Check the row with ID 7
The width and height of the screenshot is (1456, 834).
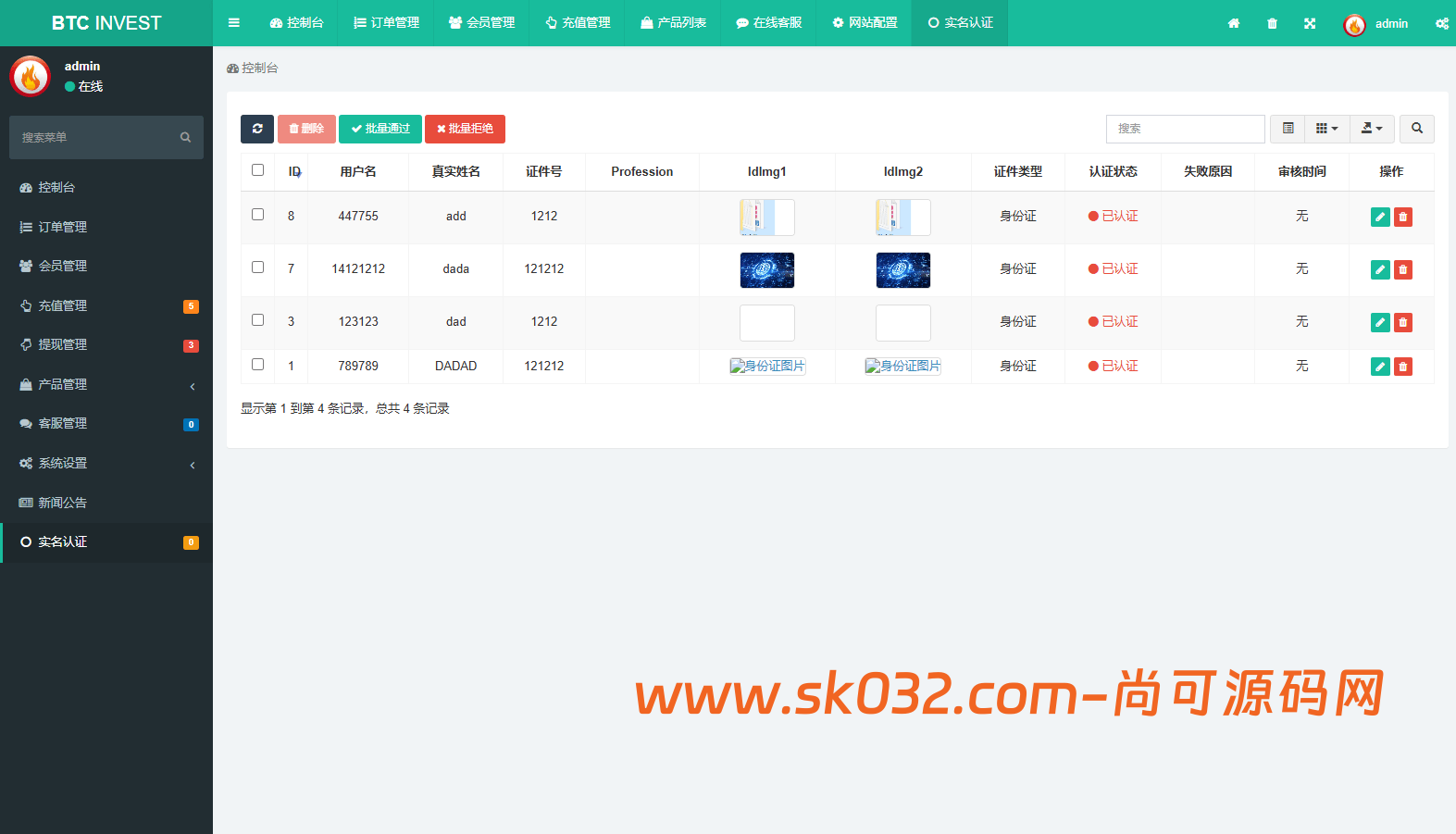coord(257,268)
